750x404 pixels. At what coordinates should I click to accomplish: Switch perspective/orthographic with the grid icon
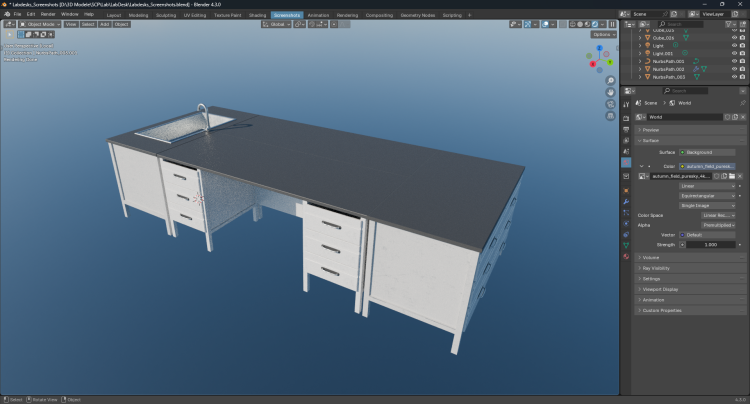click(x=610, y=116)
